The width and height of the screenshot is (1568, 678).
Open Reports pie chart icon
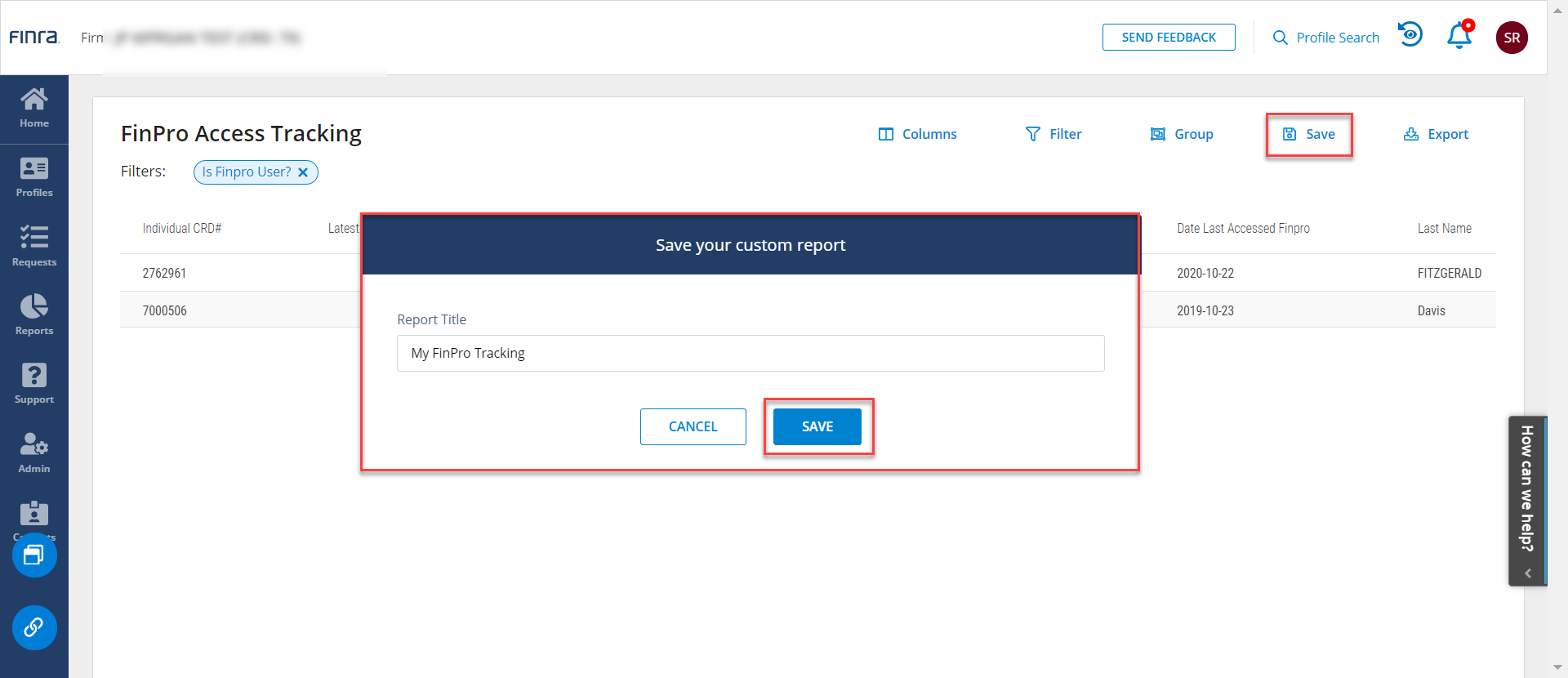(34, 315)
